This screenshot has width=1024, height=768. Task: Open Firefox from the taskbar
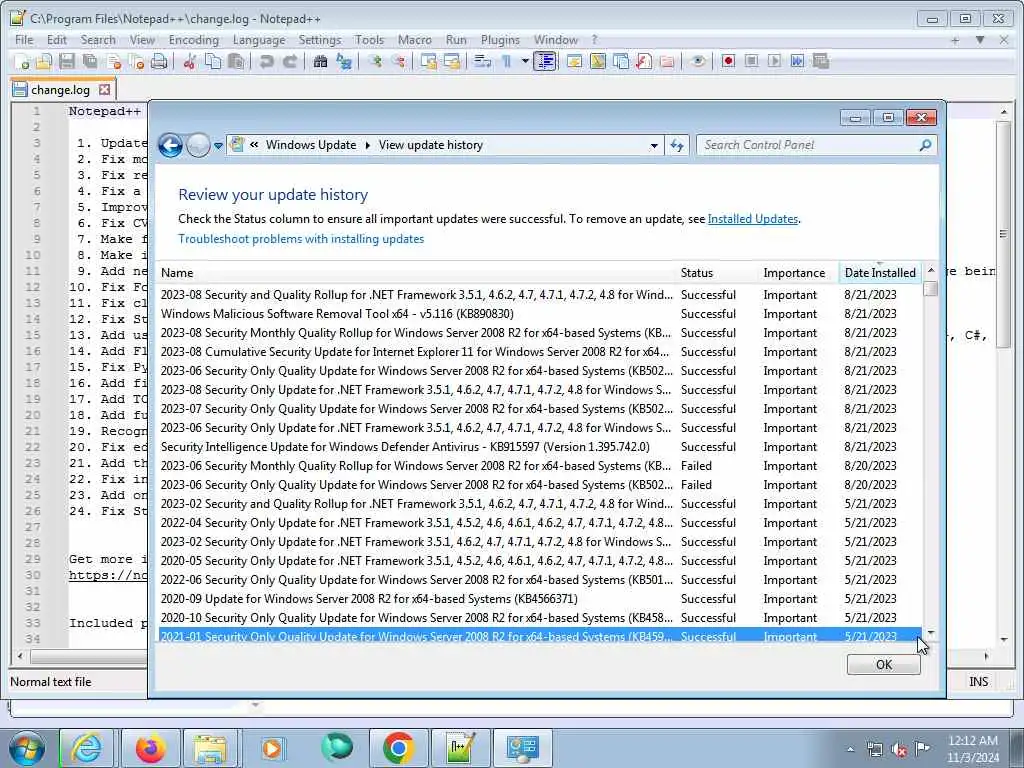click(x=150, y=748)
